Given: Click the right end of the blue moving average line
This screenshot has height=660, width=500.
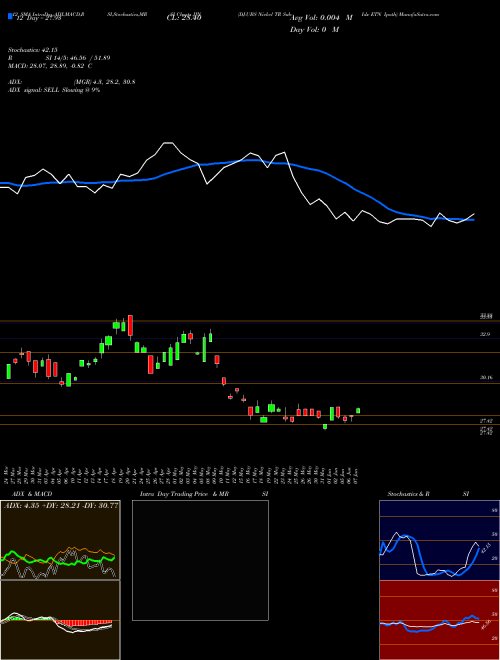Looking at the screenshot, I should pyautogui.click(x=473, y=220).
